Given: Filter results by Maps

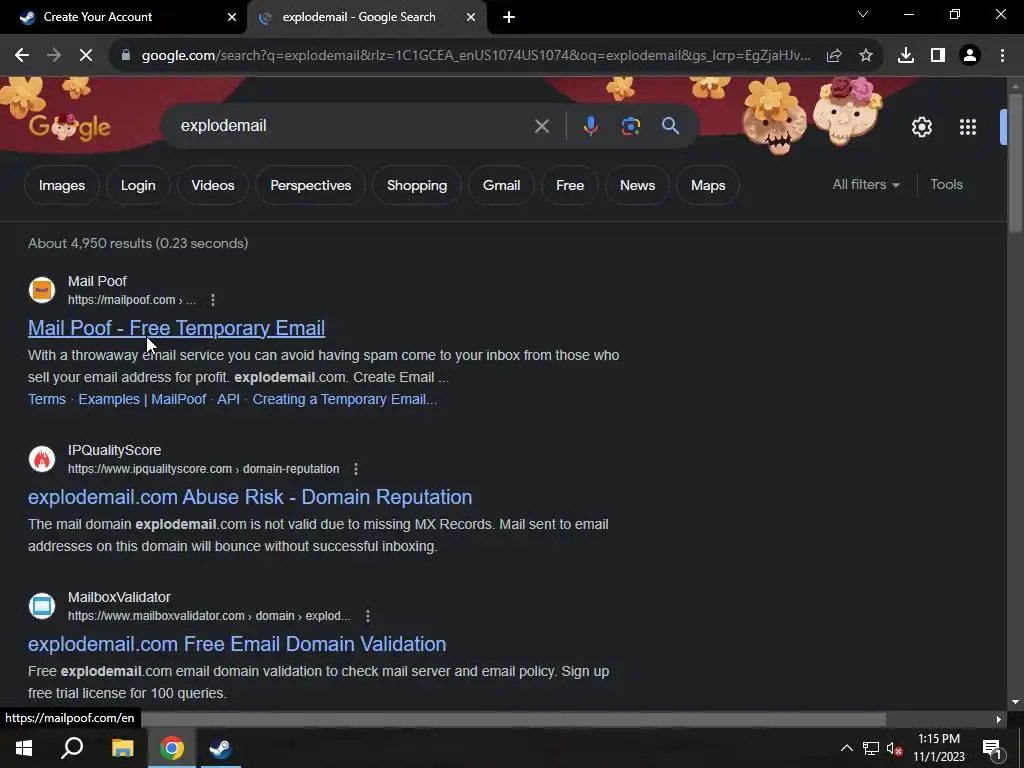Looking at the screenshot, I should pyautogui.click(x=708, y=185).
